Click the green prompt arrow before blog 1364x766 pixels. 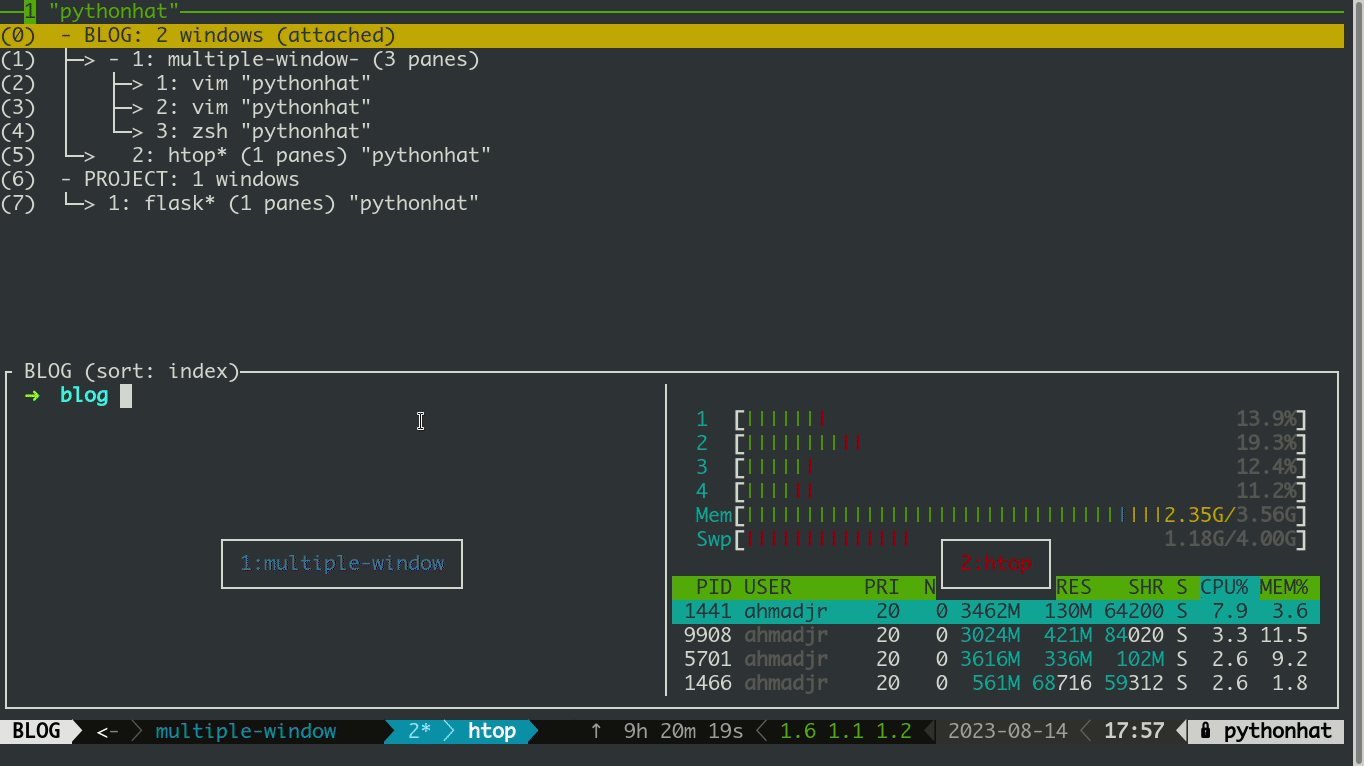pyautogui.click(x=33, y=395)
